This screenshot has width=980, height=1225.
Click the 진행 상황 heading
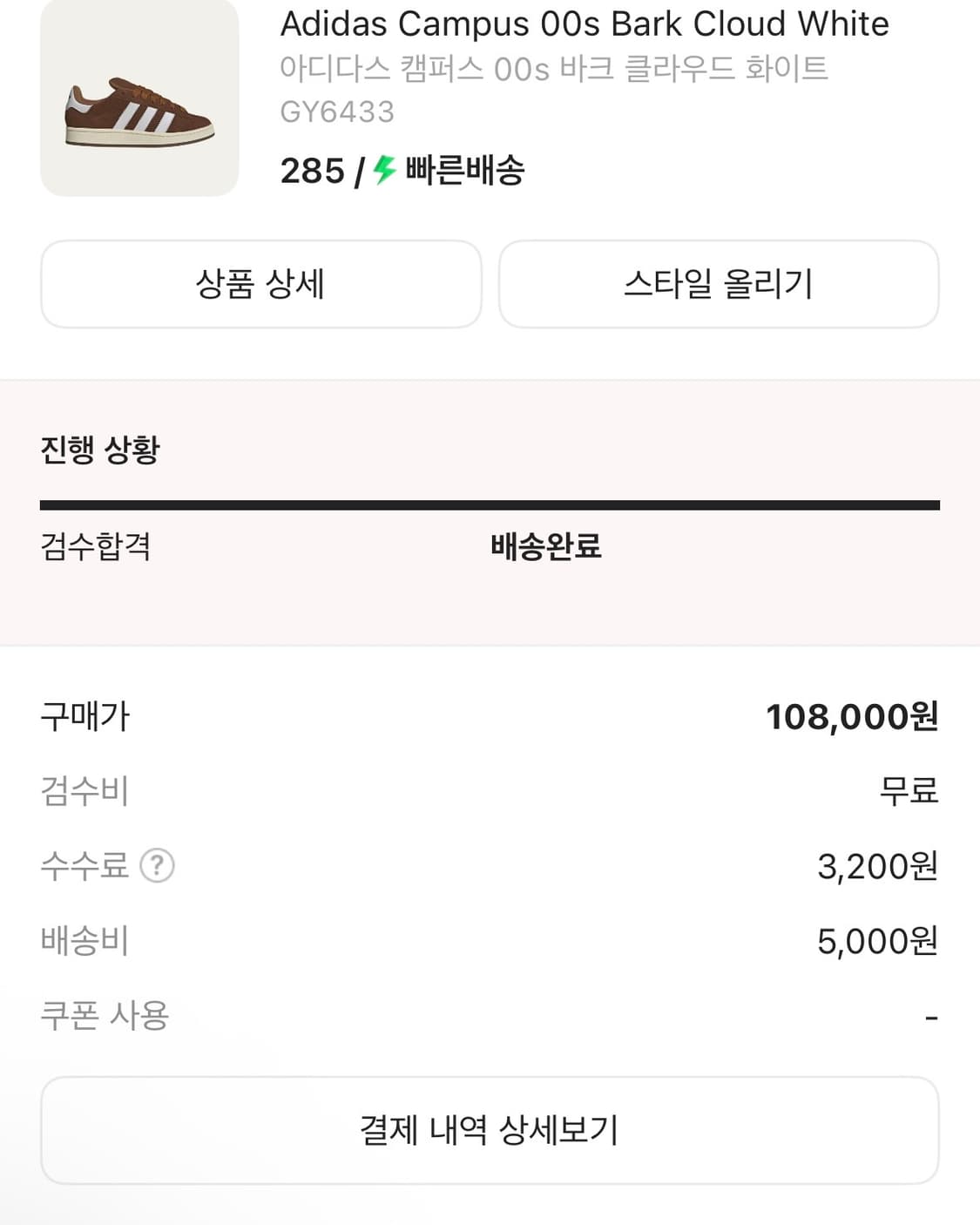(x=100, y=450)
